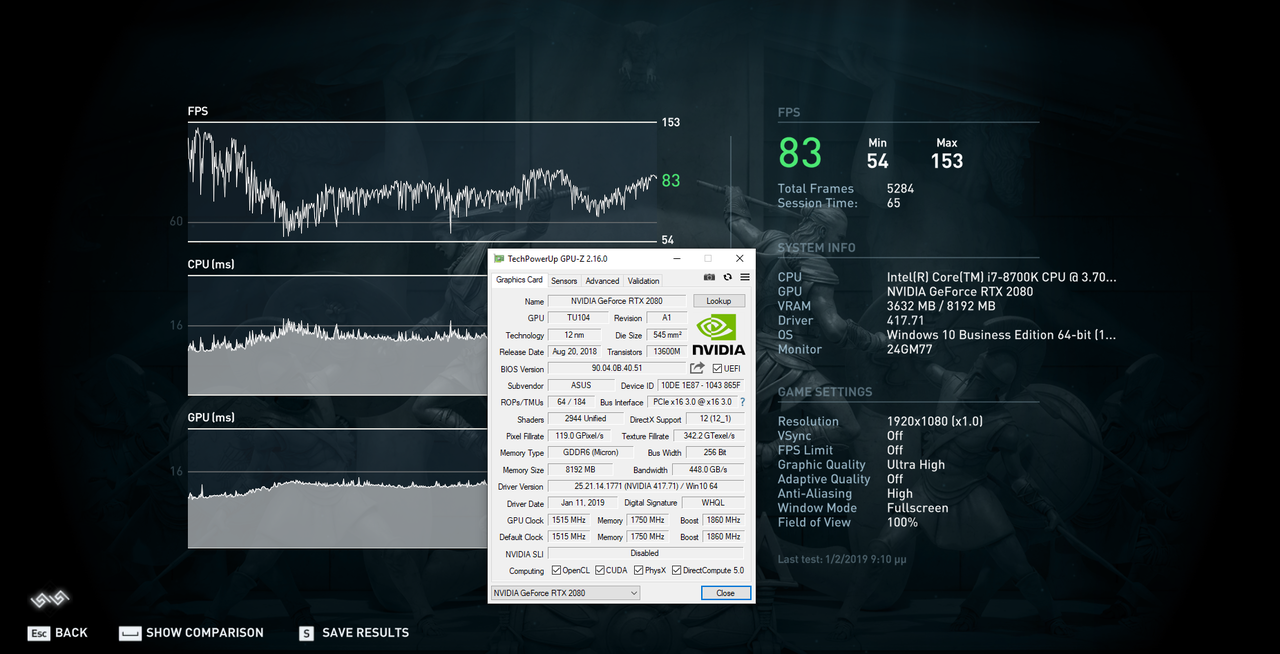Take a GPU-Z screenshot with camera icon

pyautogui.click(x=709, y=278)
